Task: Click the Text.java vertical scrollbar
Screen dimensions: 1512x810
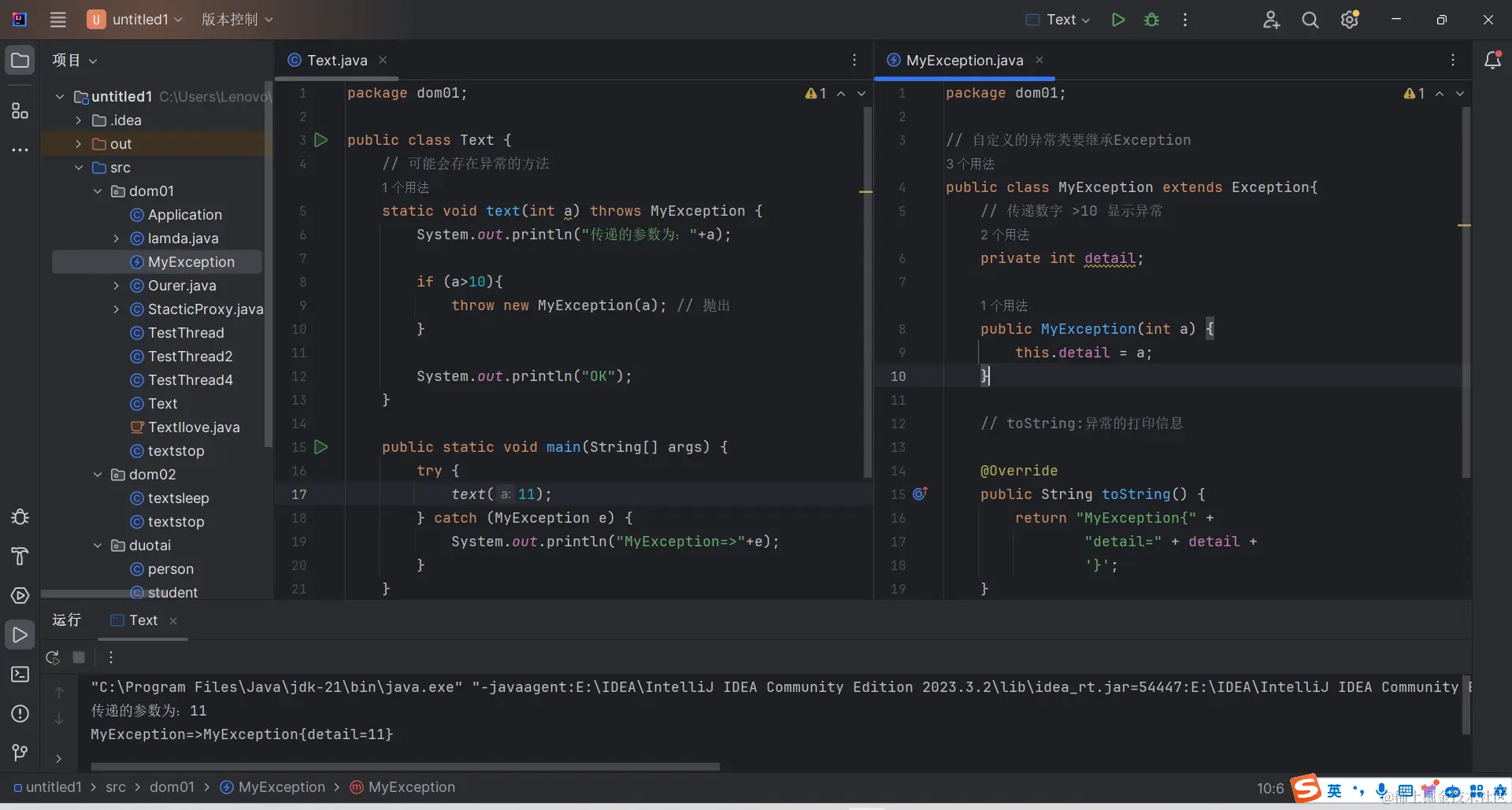Action: click(x=867, y=291)
